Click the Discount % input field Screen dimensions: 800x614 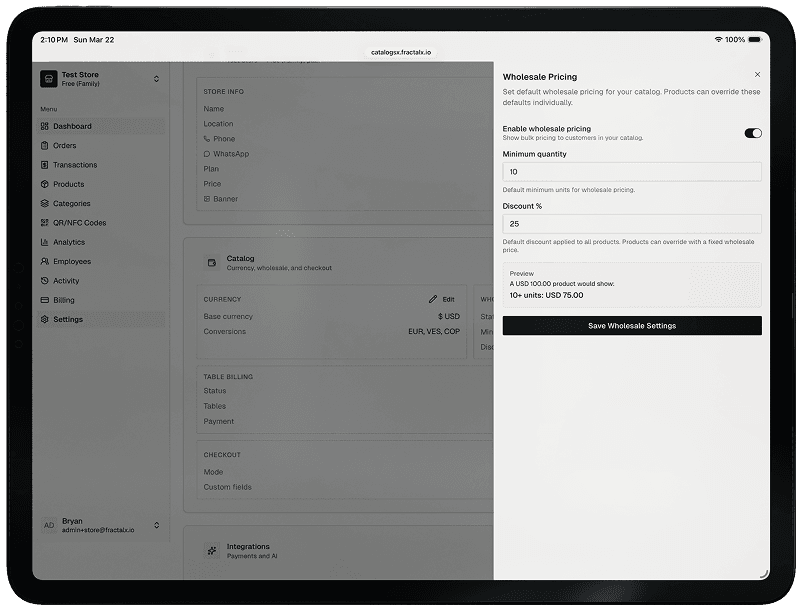[x=631, y=224]
